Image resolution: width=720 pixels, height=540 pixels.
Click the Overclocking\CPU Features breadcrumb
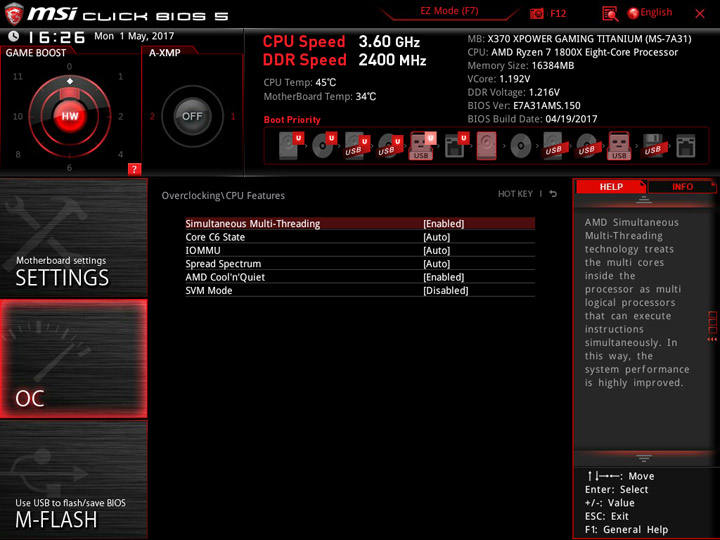pyautogui.click(x=223, y=196)
